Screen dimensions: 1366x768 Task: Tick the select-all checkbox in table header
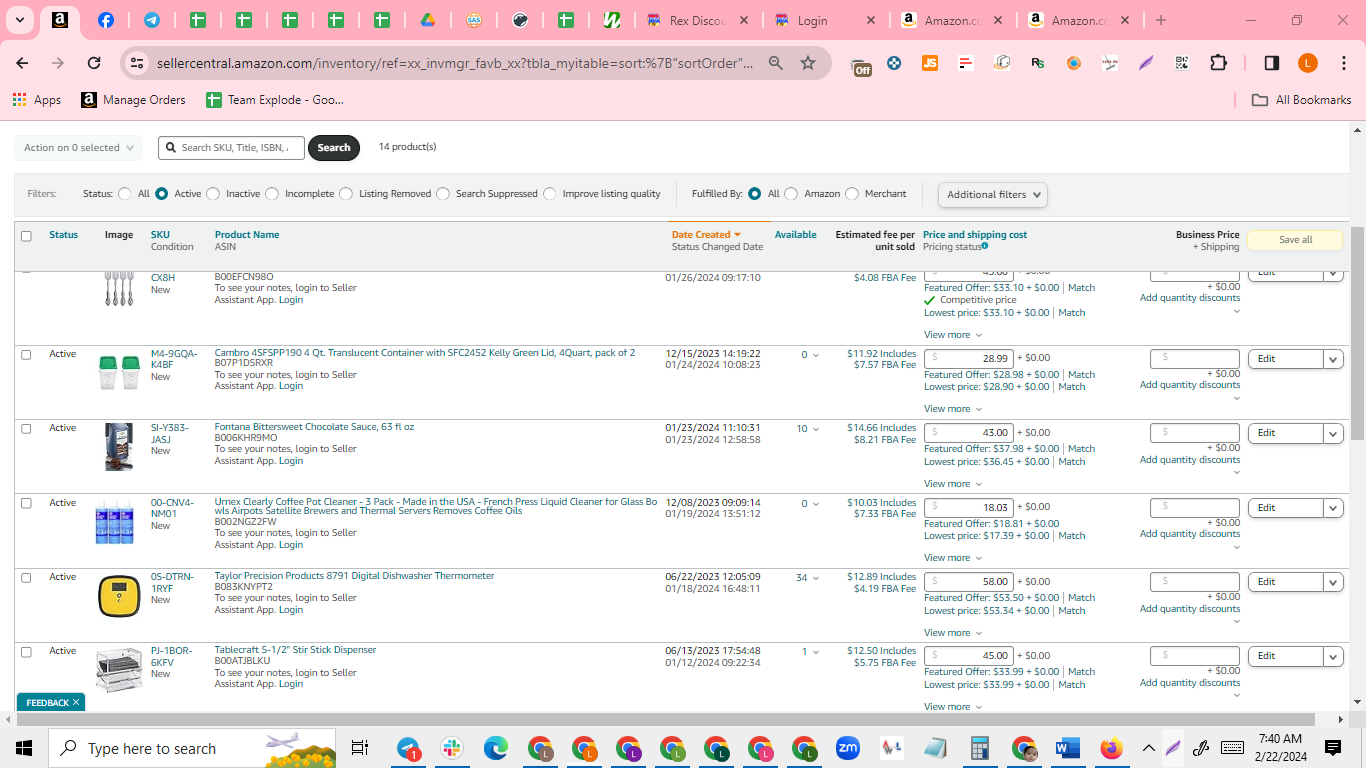[26, 236]
